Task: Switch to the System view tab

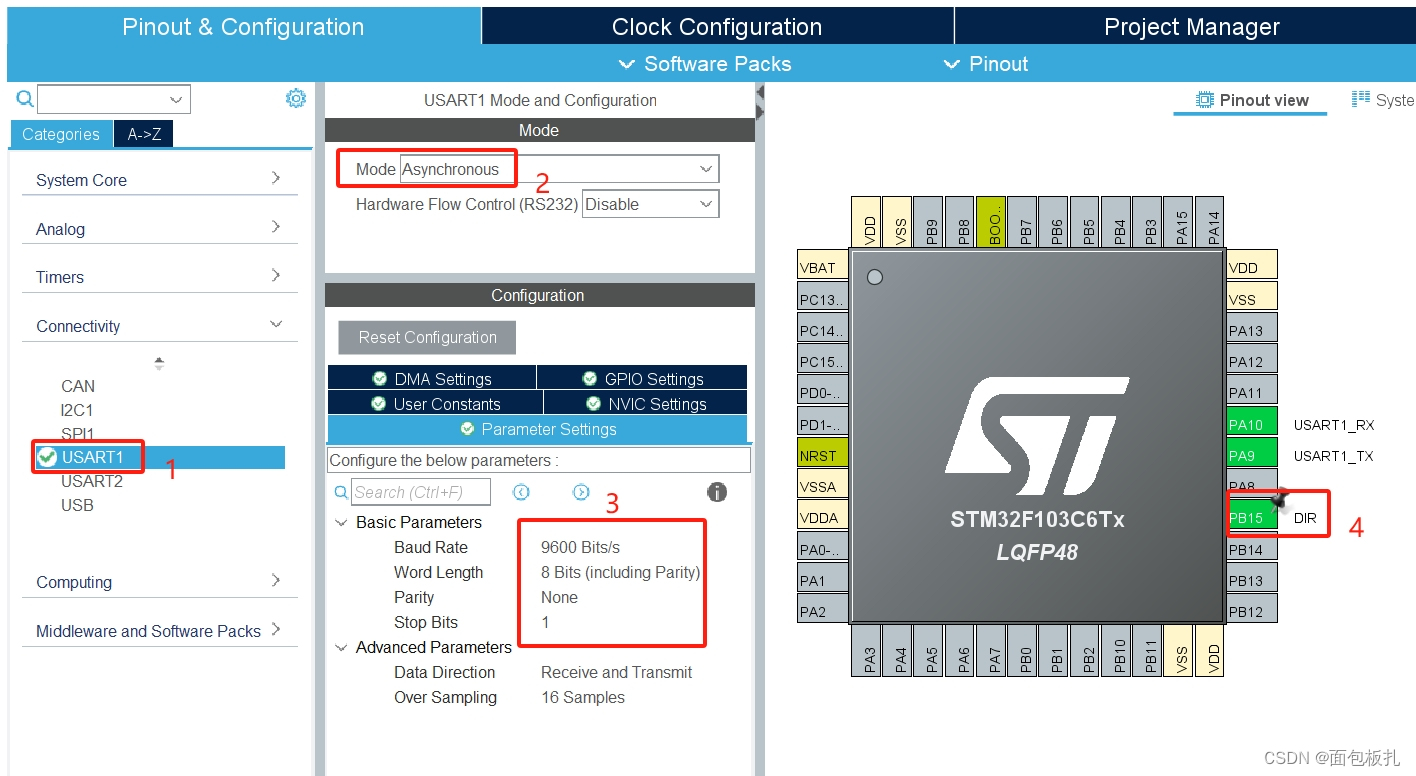Action: [x=1382, y=100]
